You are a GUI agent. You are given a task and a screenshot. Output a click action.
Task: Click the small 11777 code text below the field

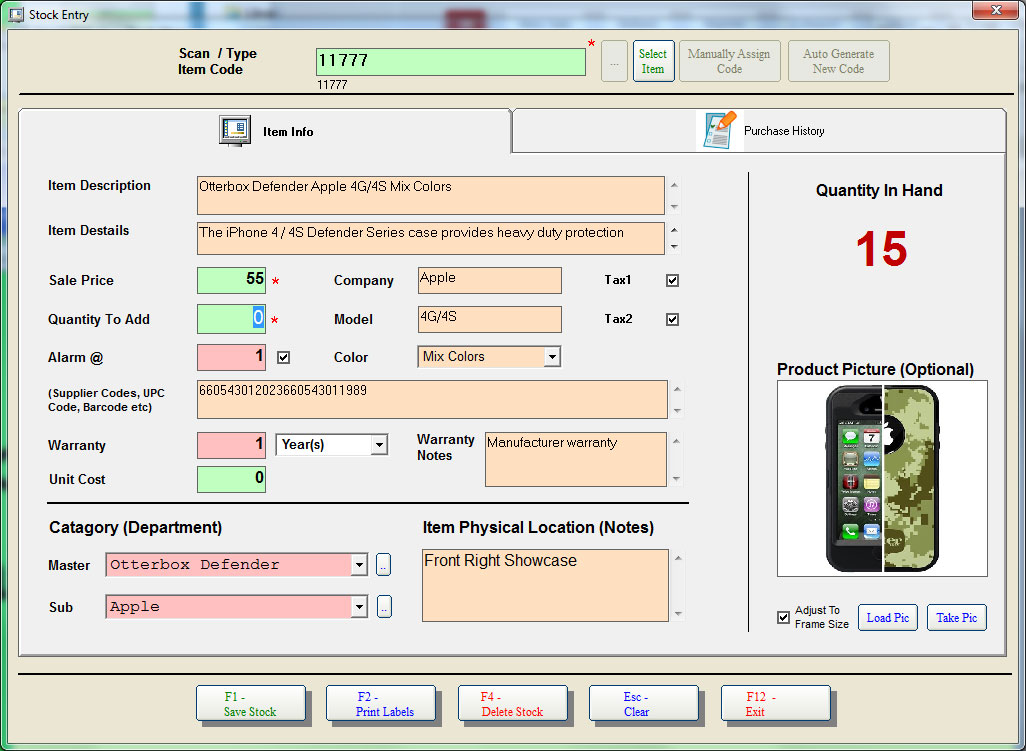coord(332,84)
